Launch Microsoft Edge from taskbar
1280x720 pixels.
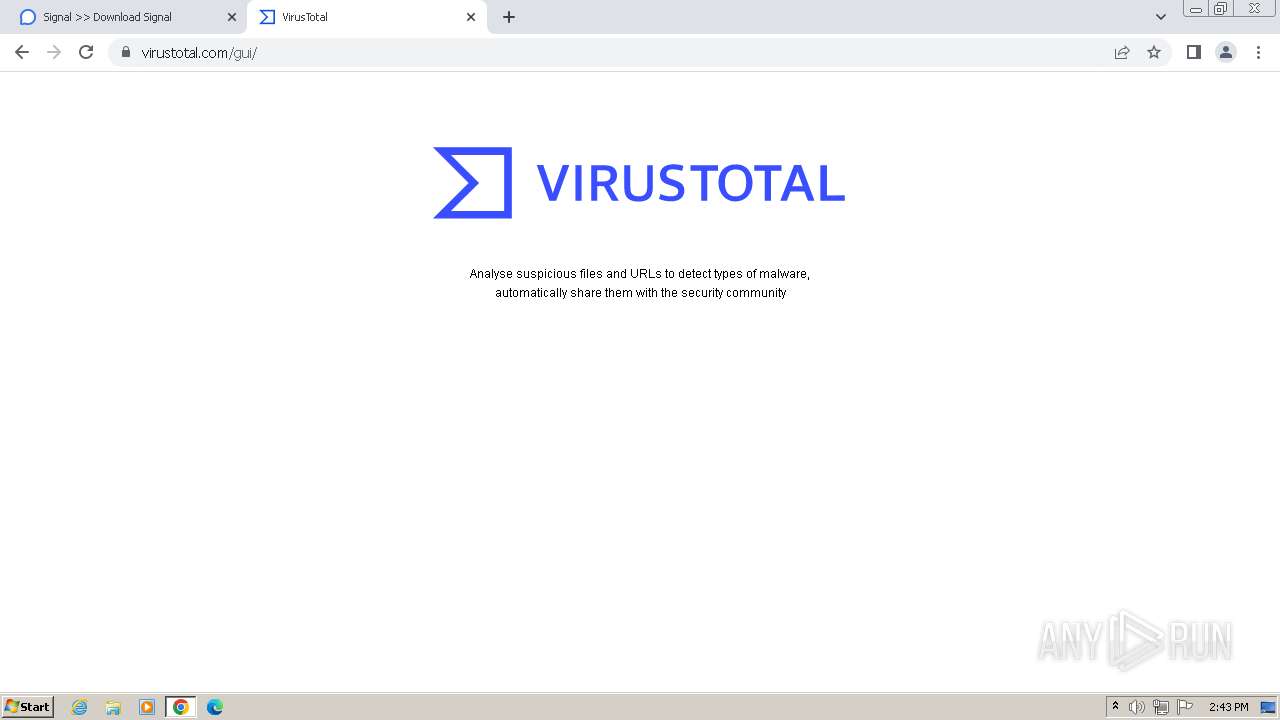[x=215, y=707]
